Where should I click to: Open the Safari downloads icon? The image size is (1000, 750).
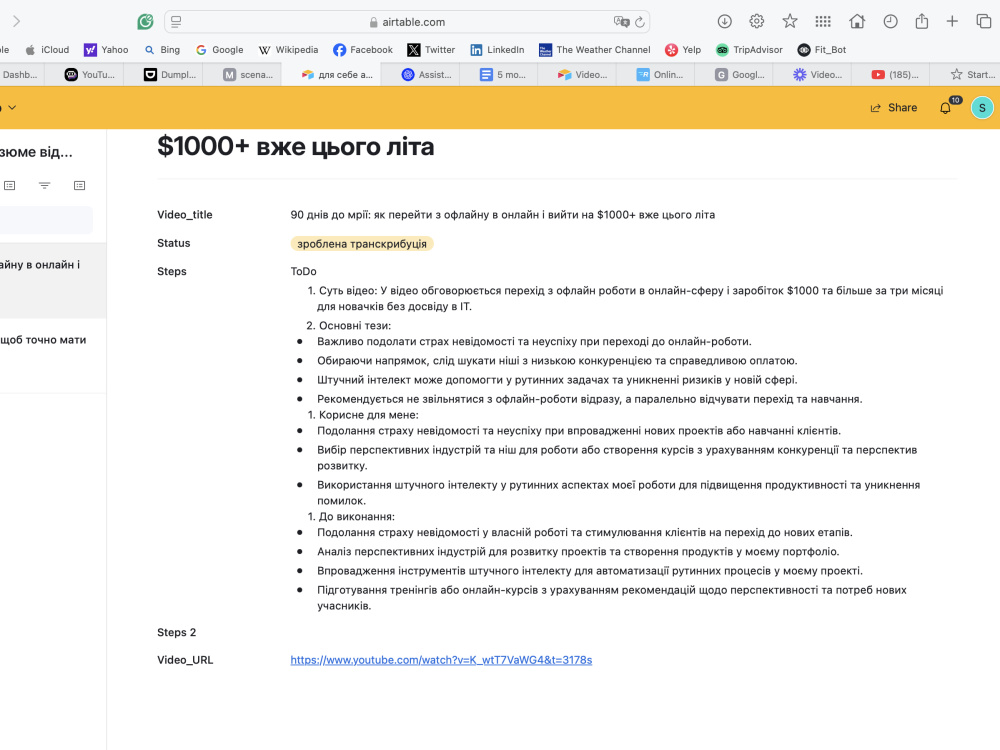pos(724,21)
